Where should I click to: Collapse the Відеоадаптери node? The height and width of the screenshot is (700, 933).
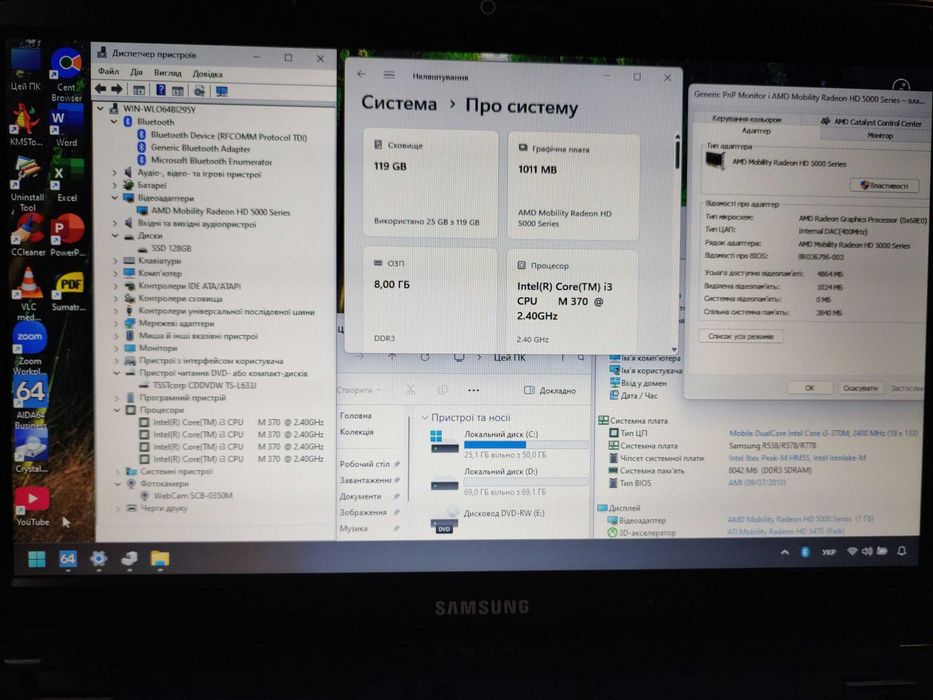[114, 198]
